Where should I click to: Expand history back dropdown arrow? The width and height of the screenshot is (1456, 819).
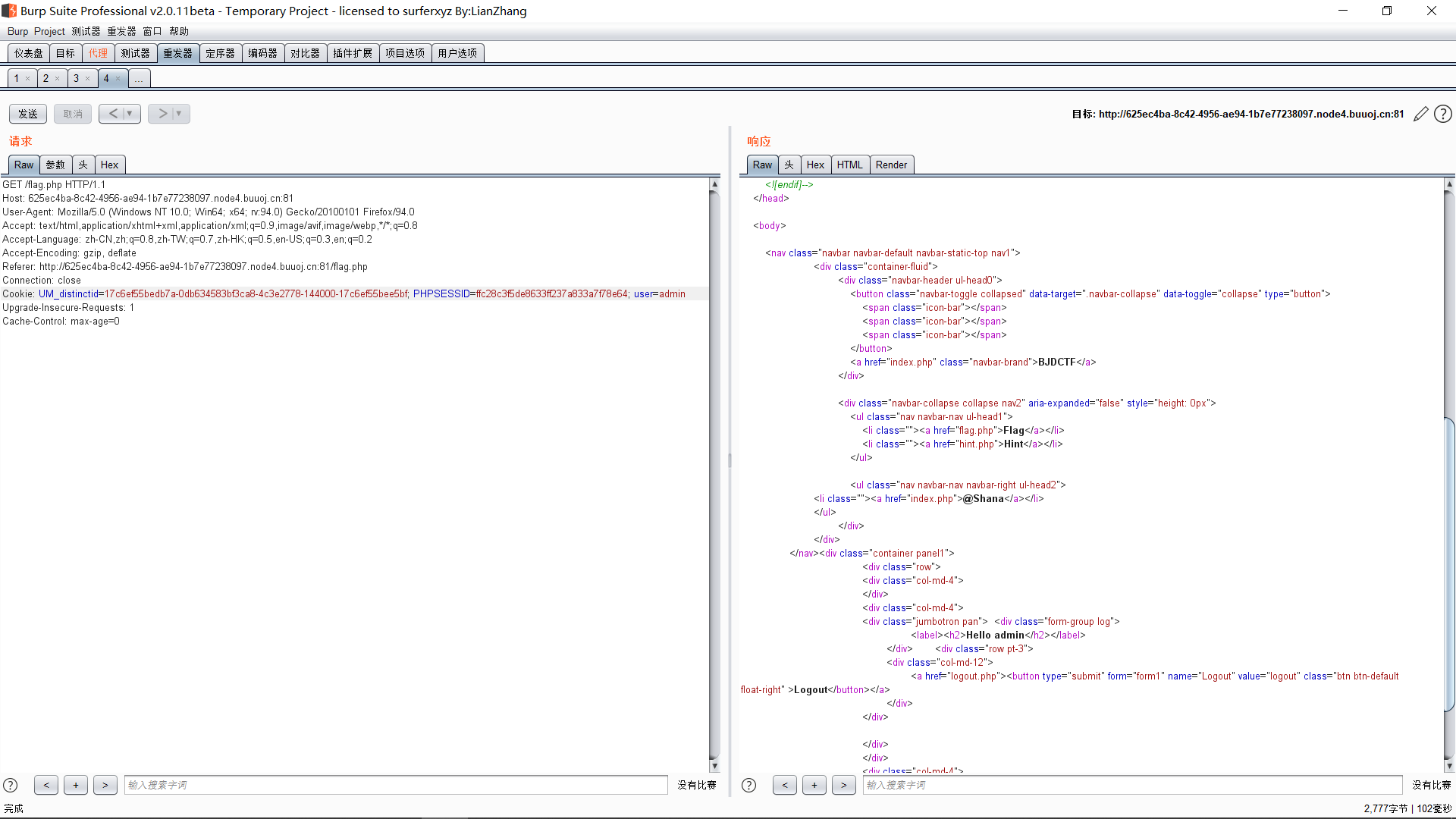(130, 114)
